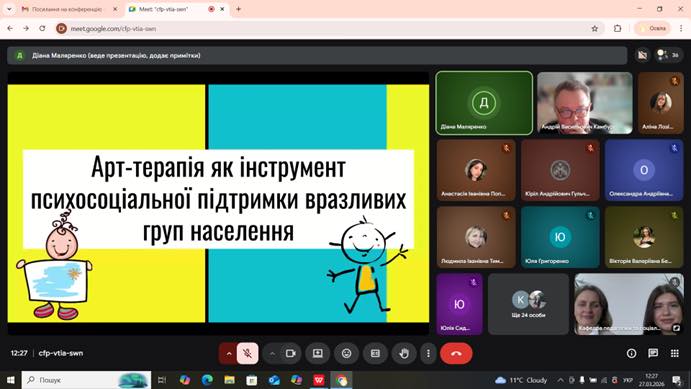Open the three-dot more options menu

coord(428,353)
